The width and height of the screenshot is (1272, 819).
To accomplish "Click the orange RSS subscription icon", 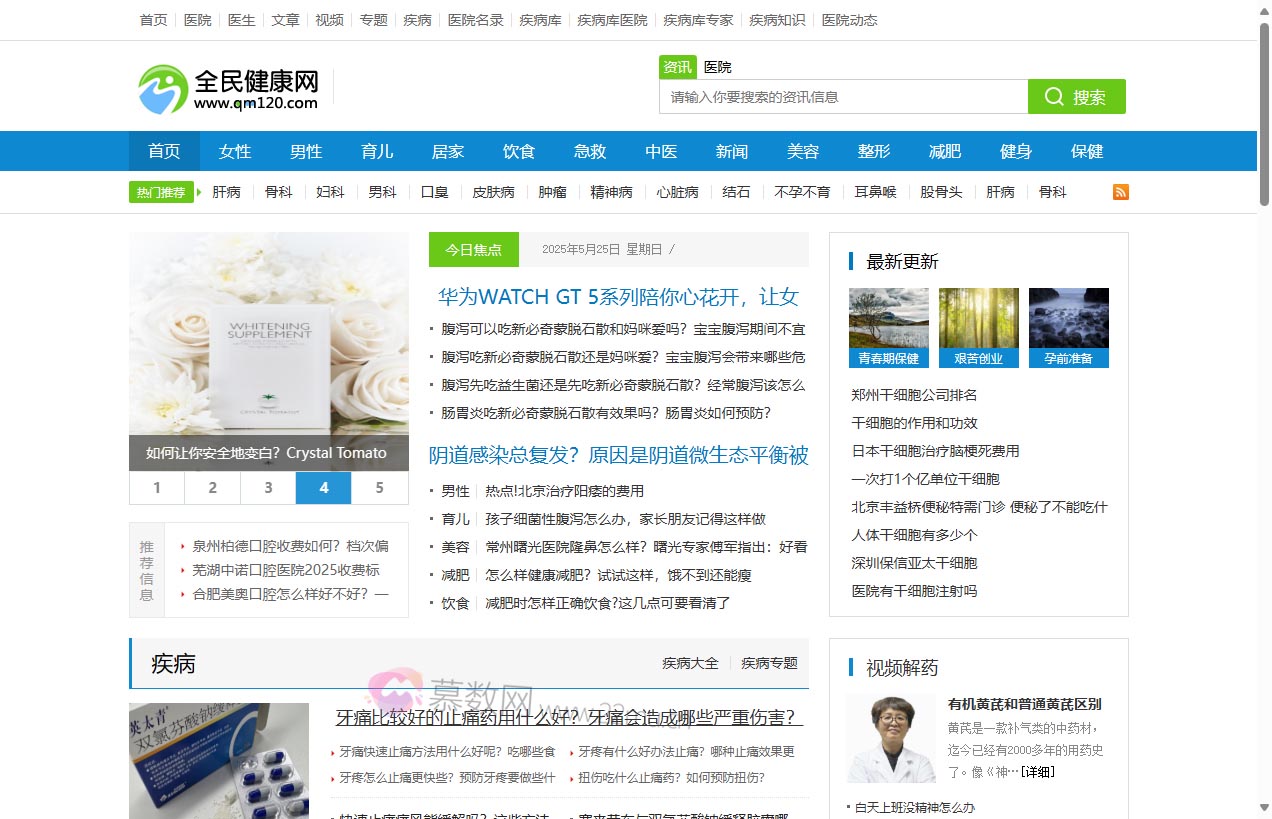I will (1120, 191).
